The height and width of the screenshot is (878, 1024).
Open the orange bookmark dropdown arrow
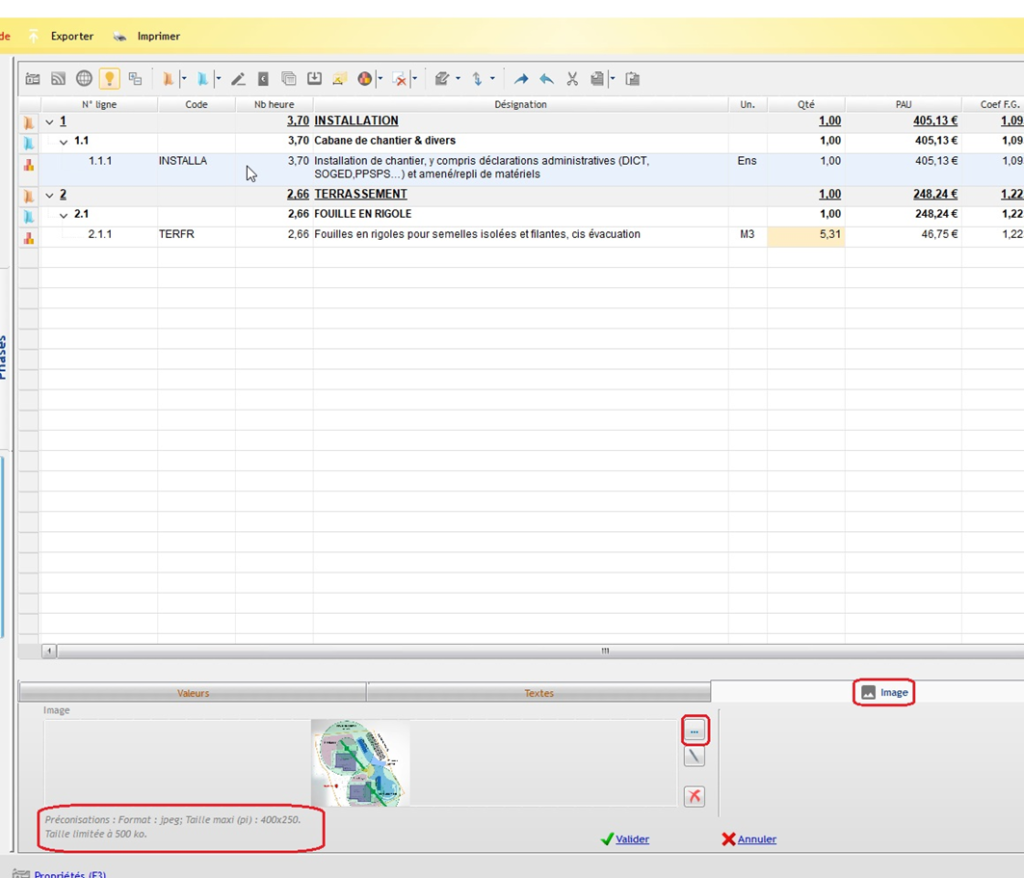(184, 79)
